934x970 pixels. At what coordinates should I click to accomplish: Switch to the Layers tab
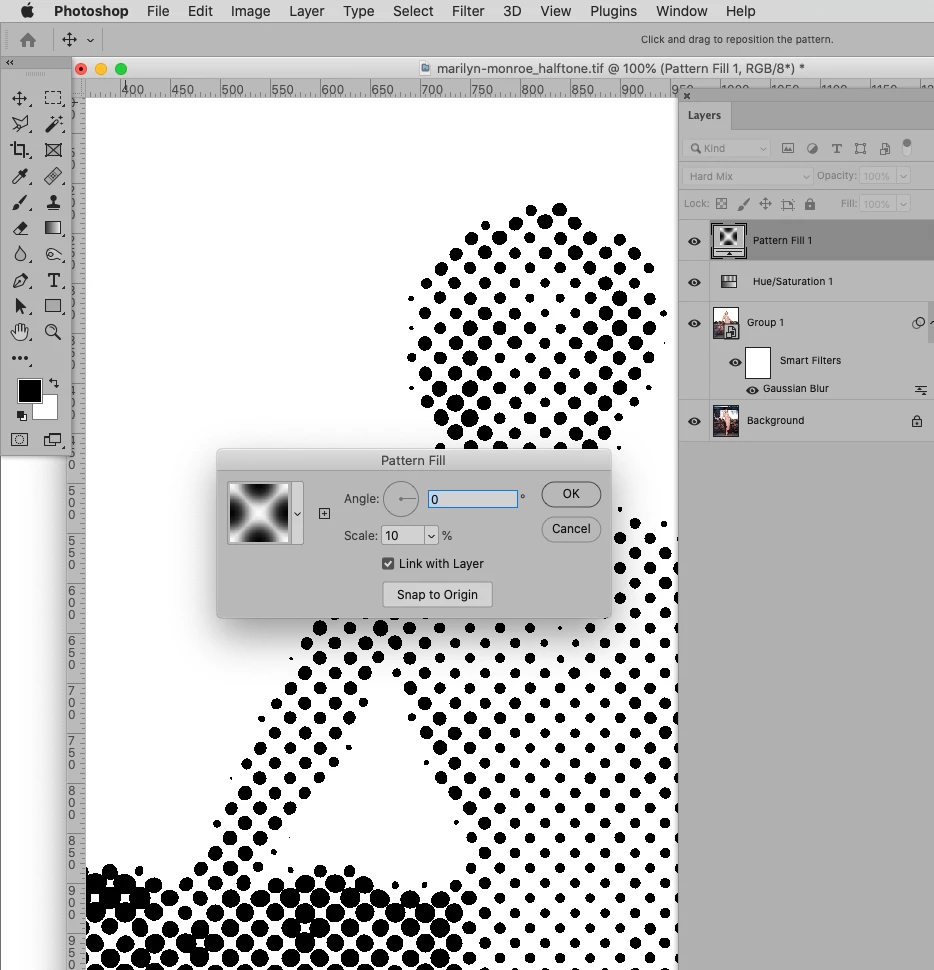pos(705,116)
